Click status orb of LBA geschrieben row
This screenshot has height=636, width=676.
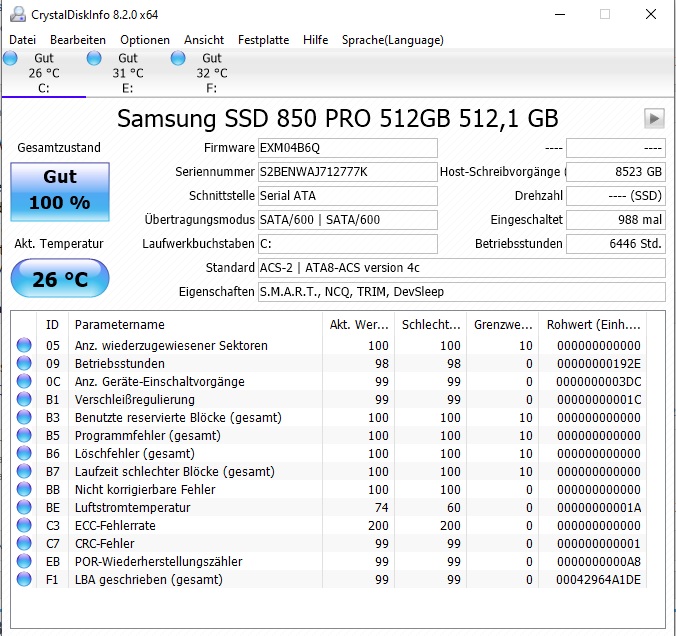coord(24,580)
